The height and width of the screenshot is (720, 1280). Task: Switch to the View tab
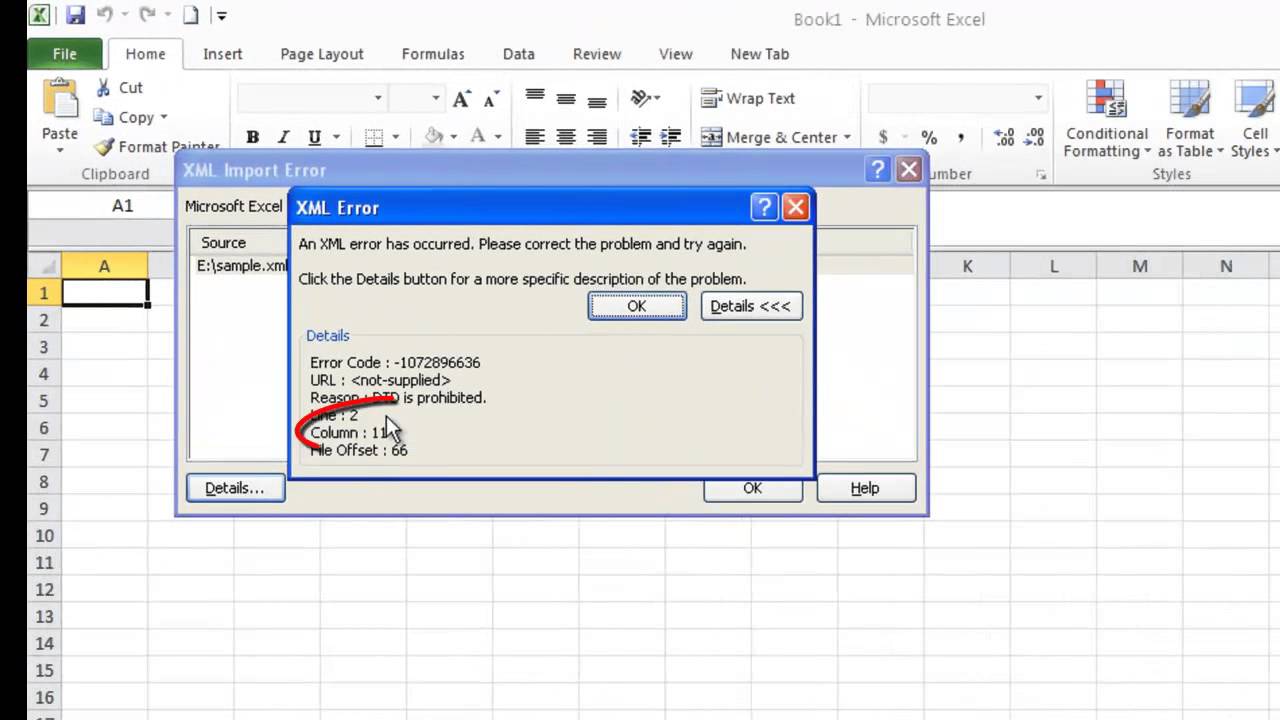click(x=676, y=54)
